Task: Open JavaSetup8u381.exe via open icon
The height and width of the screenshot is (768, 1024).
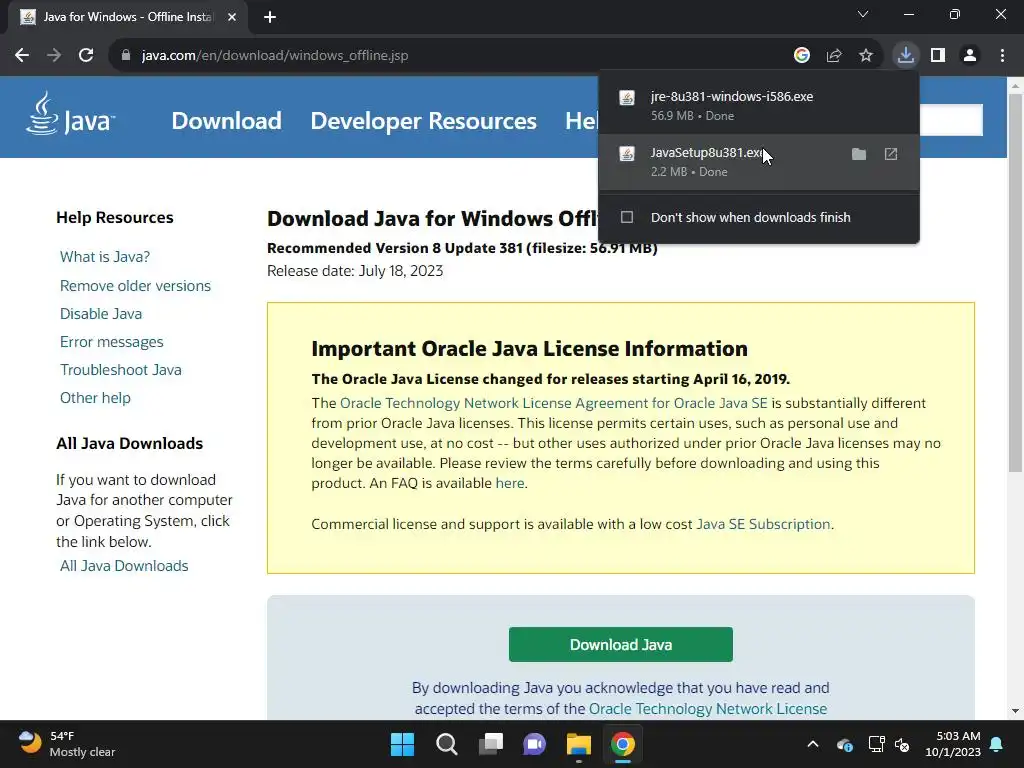Action: point(891,154)
